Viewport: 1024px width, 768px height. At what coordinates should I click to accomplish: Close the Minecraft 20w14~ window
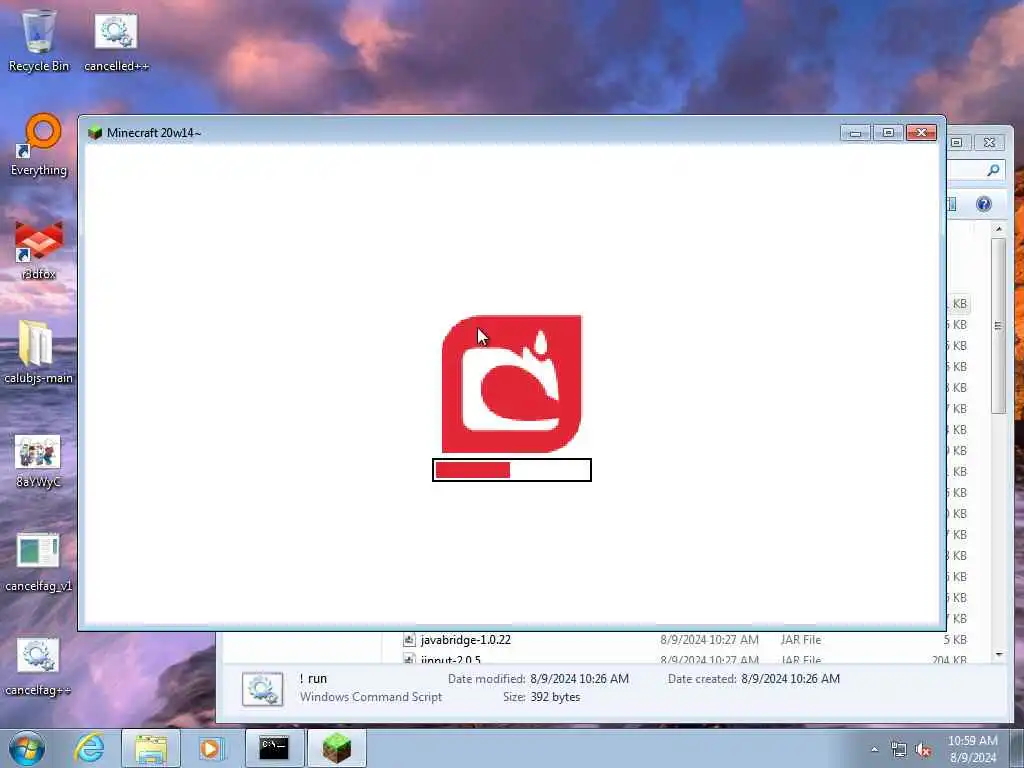click(x=921, y=133)
